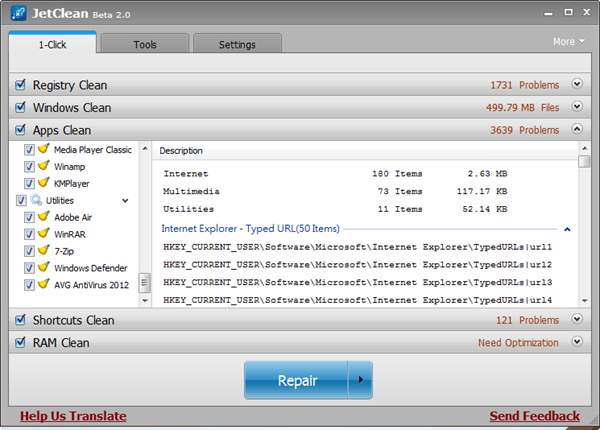The height and width of the screenshot is (430, 600).
Task: Select the Utilities 11 Items summary row
Action: click(x=335, y=209)
